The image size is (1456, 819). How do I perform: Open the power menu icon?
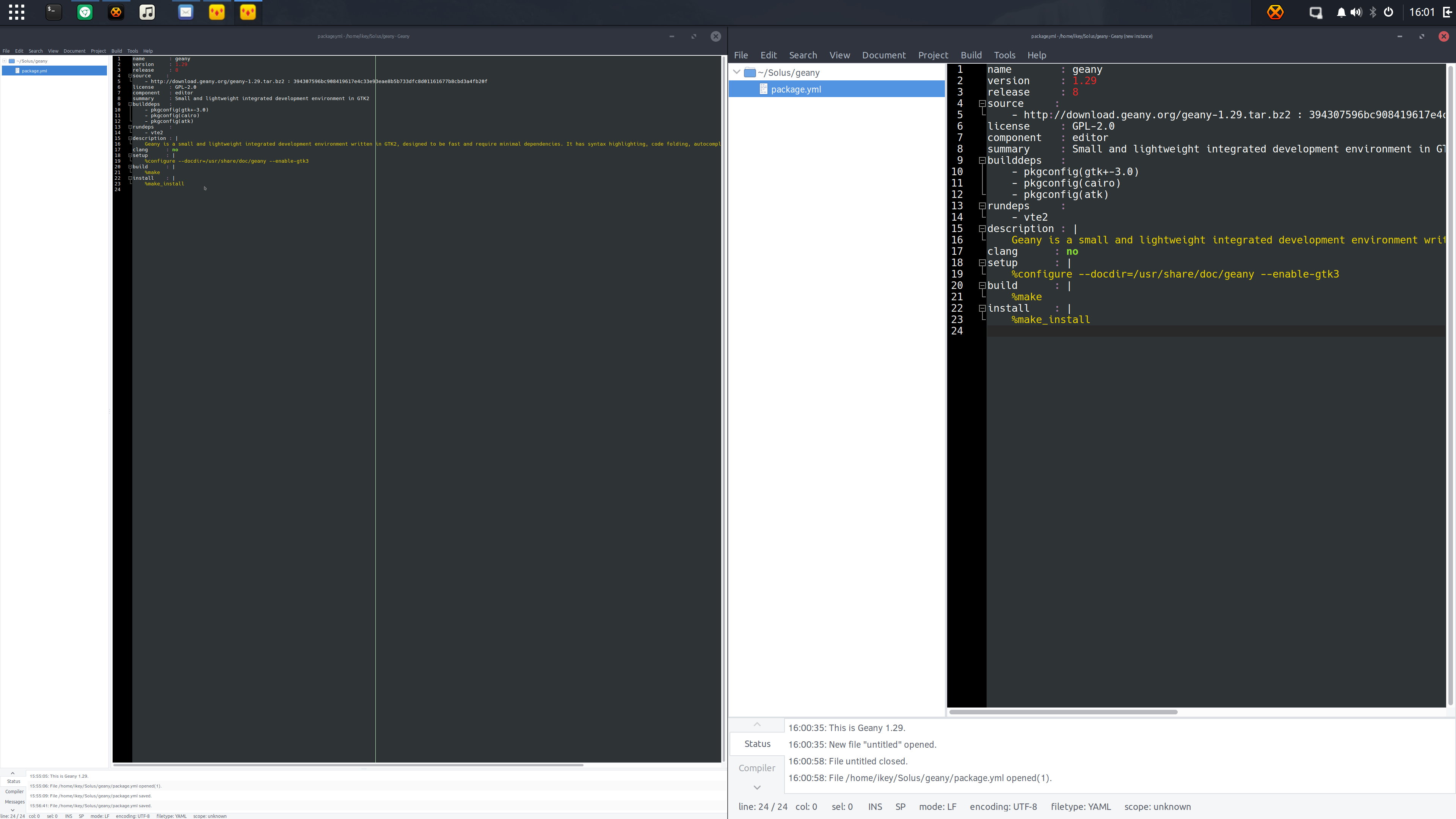(1388, 12)
